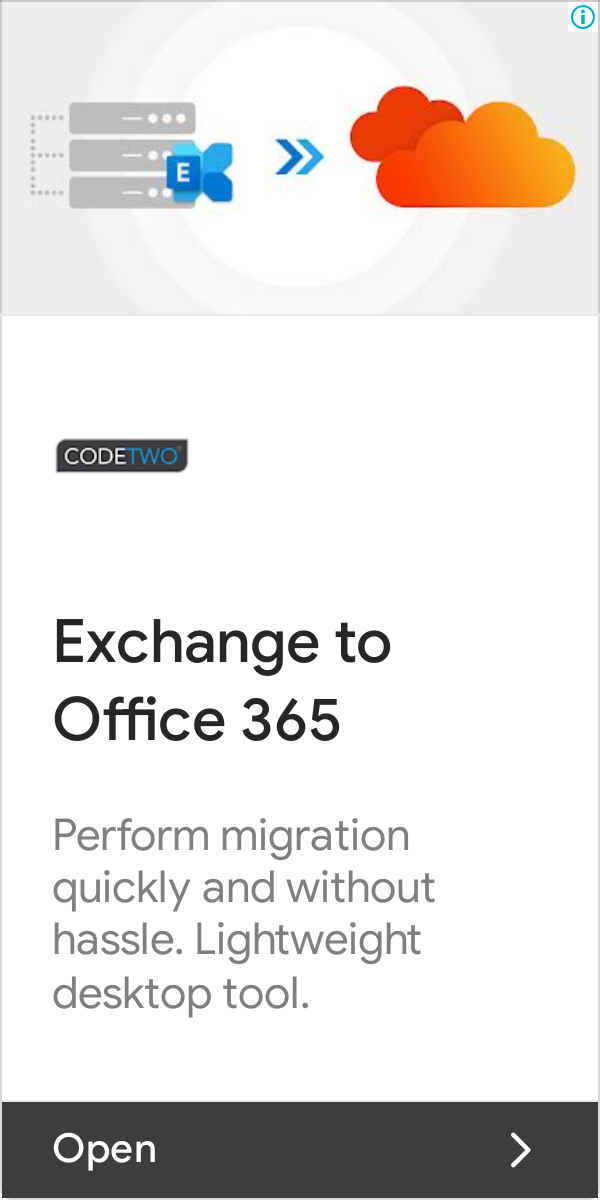Click "desktop tool." description text
600x1200 pixels.
point(181,993)
